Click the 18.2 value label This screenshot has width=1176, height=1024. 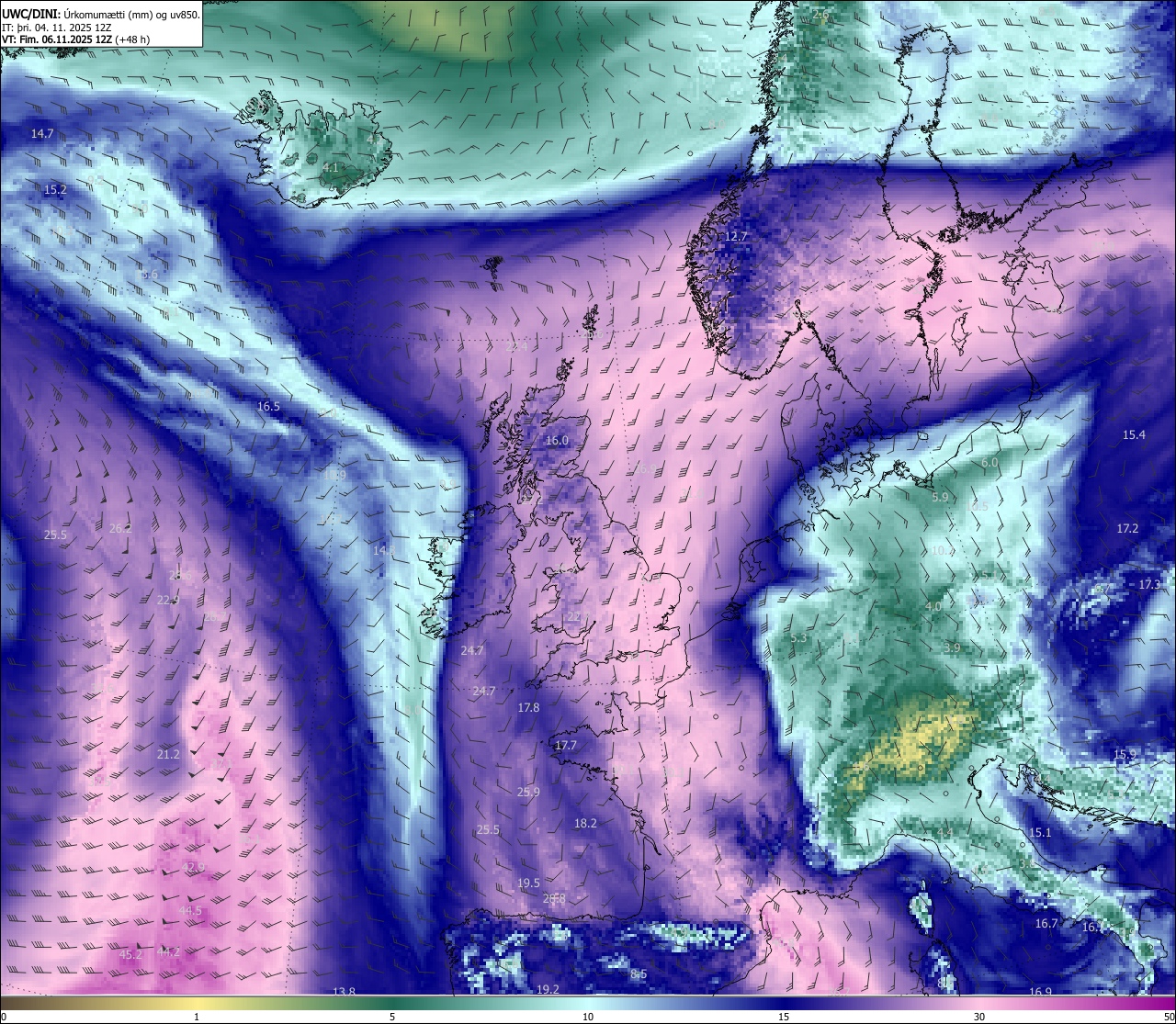[x=585, y=824]
